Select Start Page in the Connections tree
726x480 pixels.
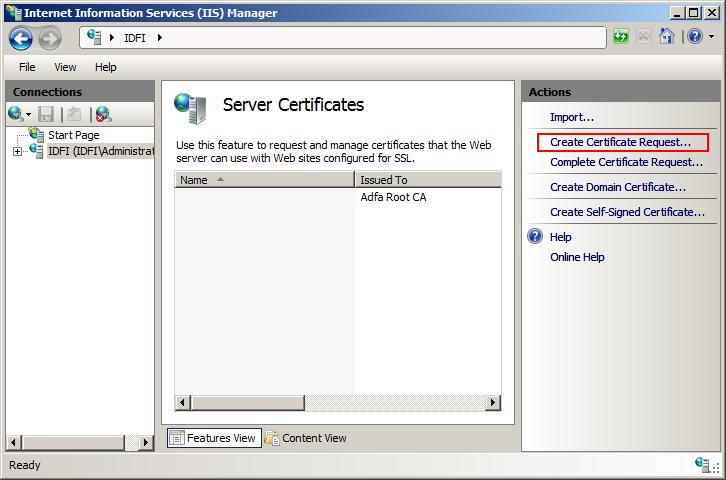point(74,135)
